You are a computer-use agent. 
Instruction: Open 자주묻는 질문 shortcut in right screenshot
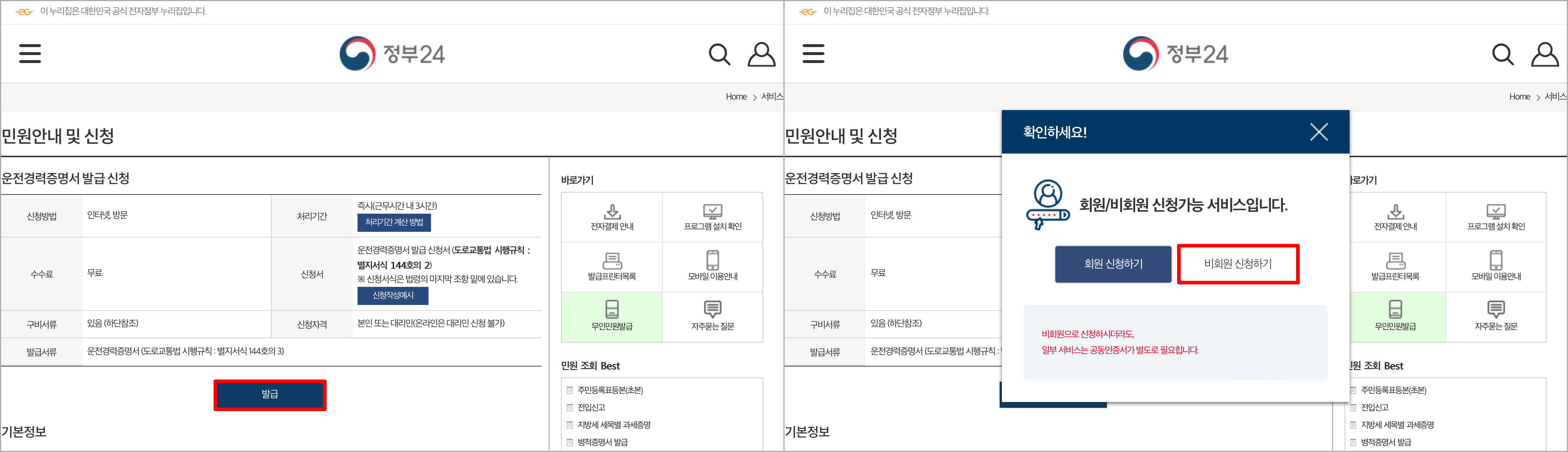1496,317
